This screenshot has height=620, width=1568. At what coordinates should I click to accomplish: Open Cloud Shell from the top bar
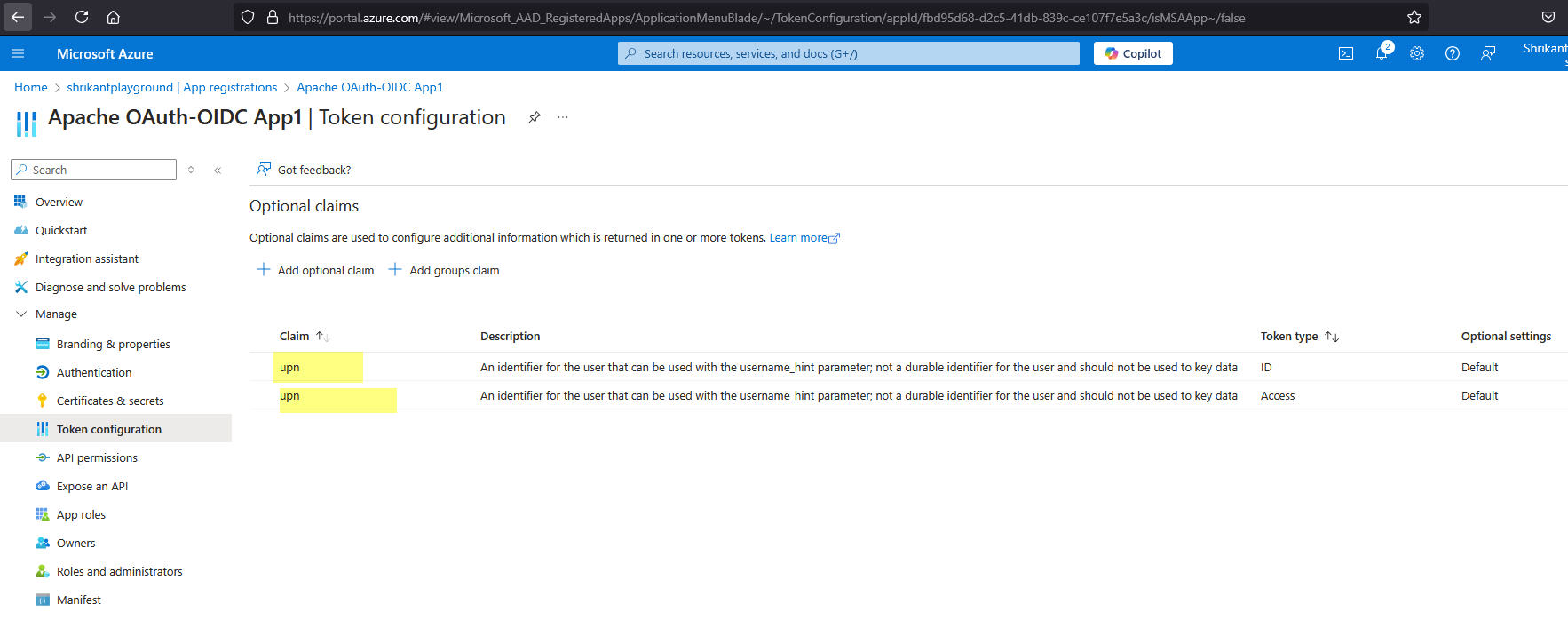(1346, 53)
